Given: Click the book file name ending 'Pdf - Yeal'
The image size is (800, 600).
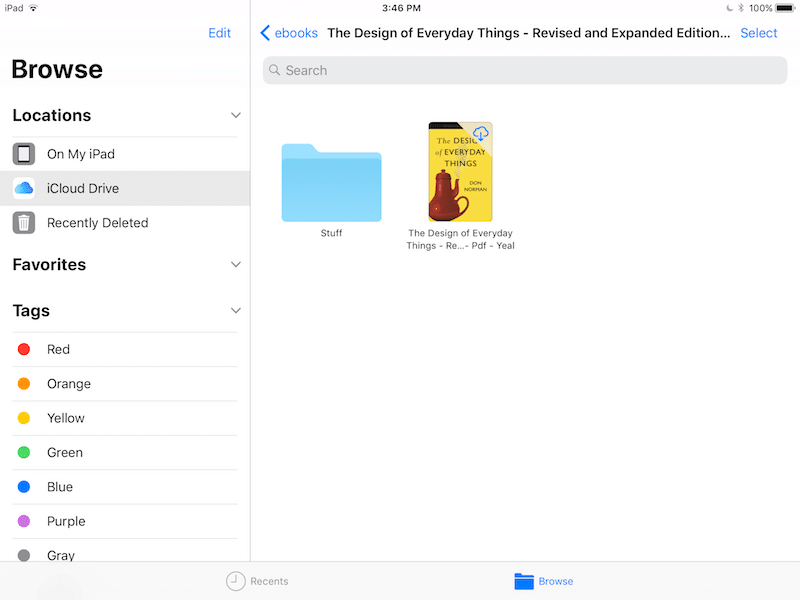Looking at the screenshot, I should pyautogui.click(x=460, y=239).
